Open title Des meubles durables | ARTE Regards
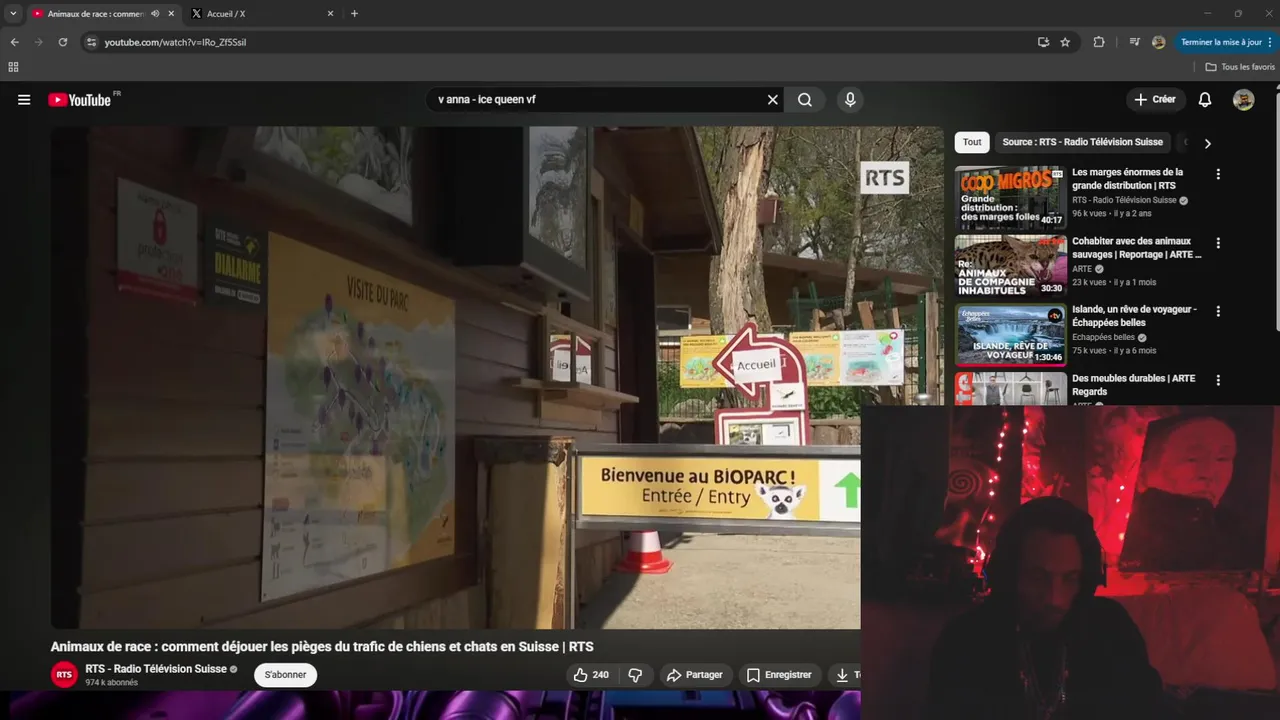 coord(1133,385)
